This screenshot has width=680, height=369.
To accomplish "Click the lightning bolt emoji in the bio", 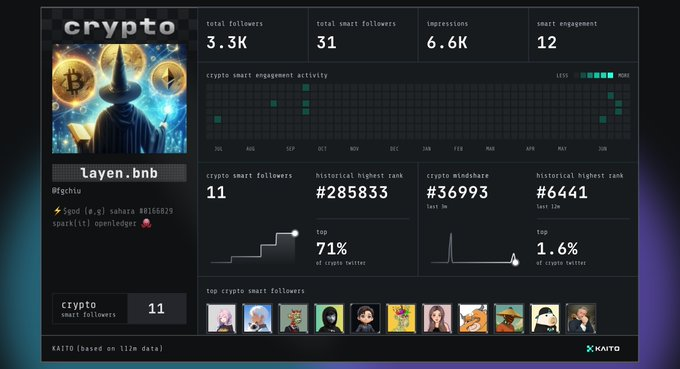I will coord(57,211).
